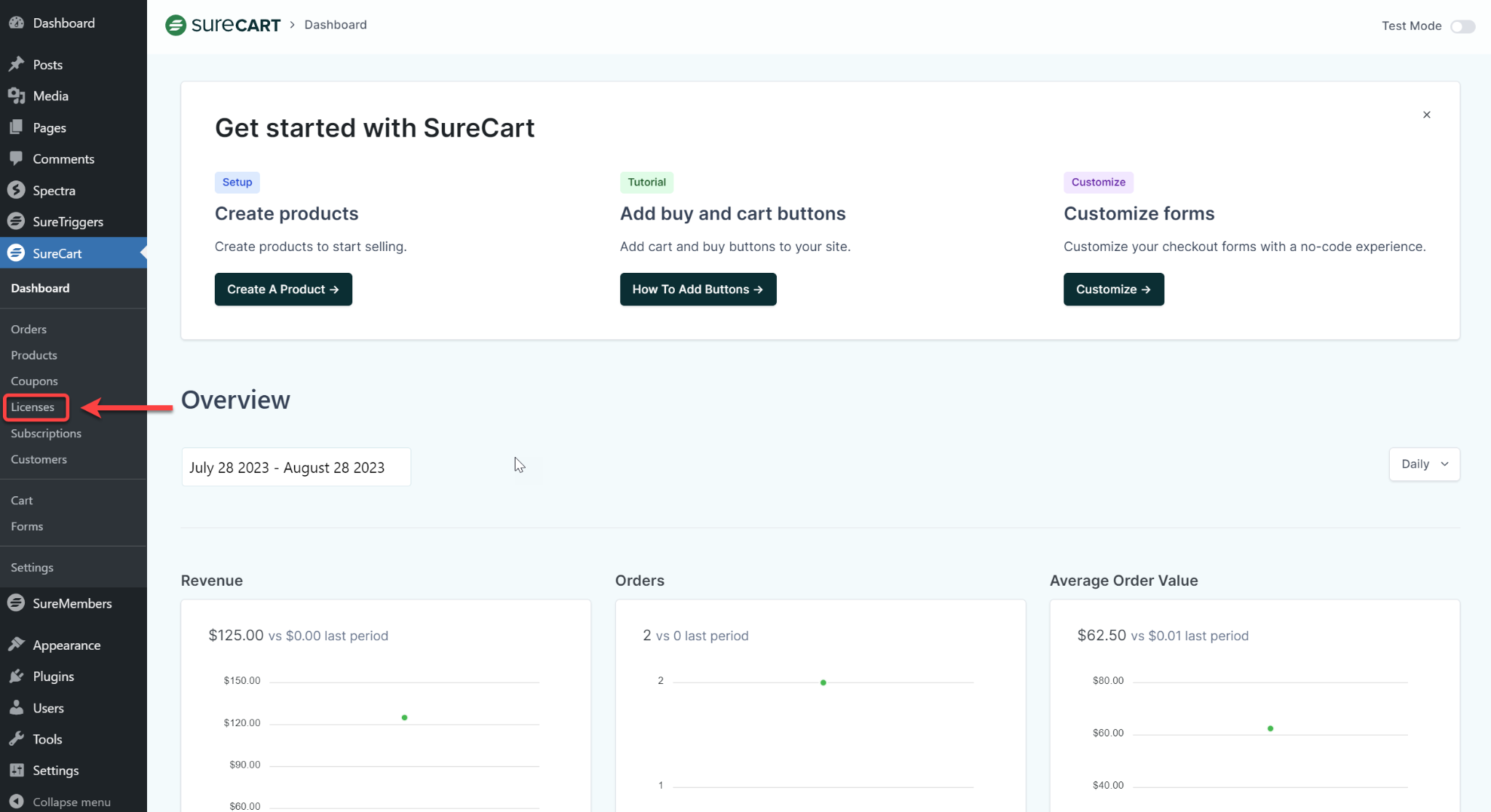This screenshot has height=812, width=1491.
Task: Click the Licenses highlighted menu item
Action: coord(32,407)
